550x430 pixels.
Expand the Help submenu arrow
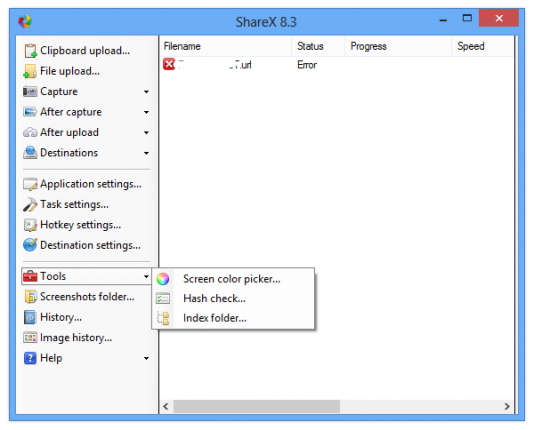coord(146,358)
